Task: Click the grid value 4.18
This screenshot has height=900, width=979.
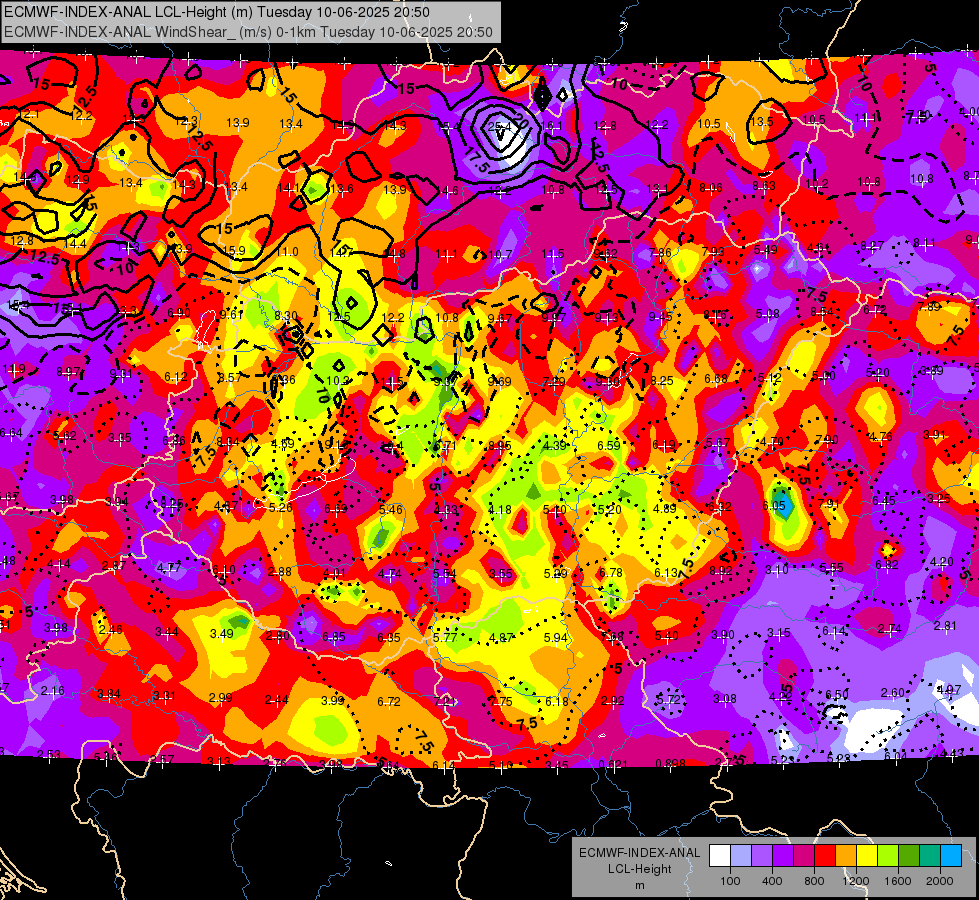Action: [500, 510]
